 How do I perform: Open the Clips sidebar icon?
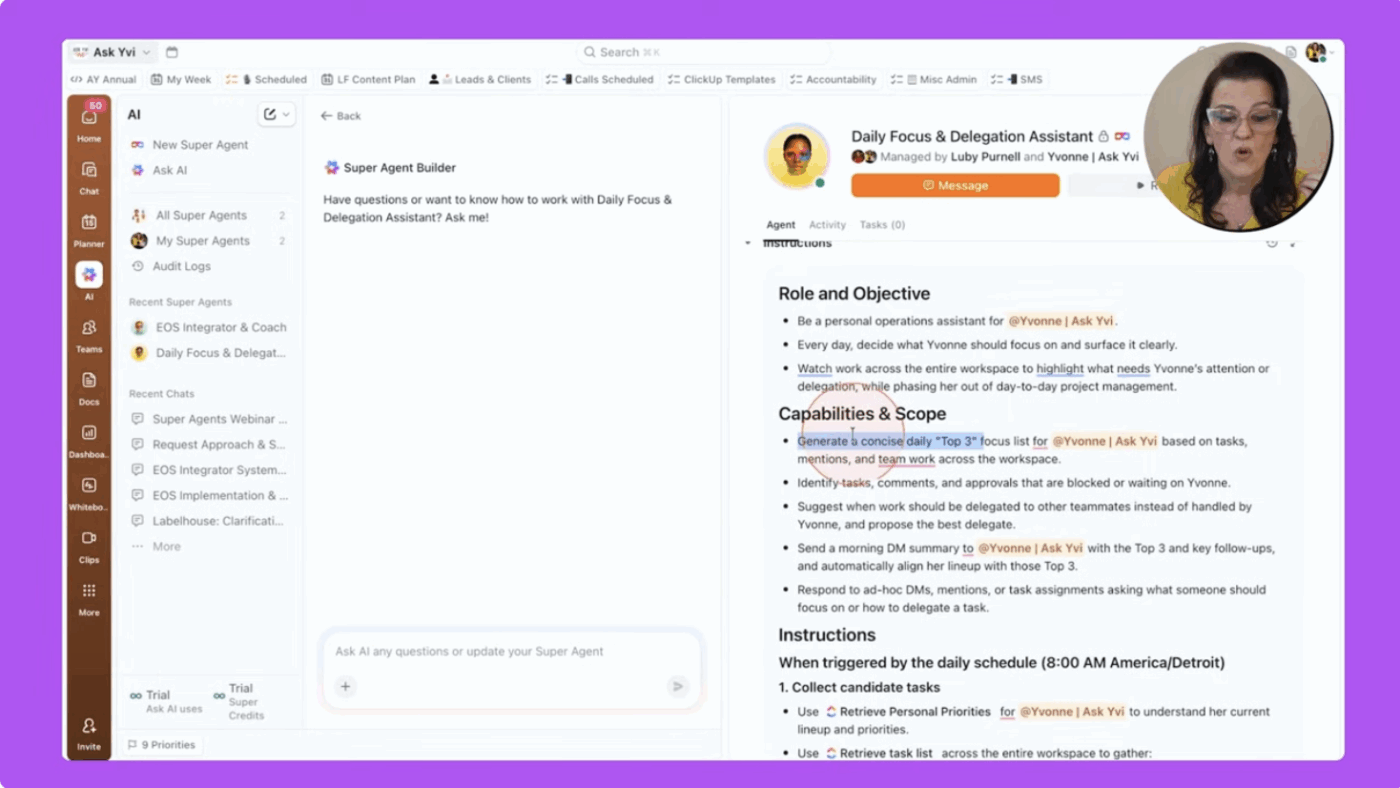pyautogui.click(x=89, y=545)
